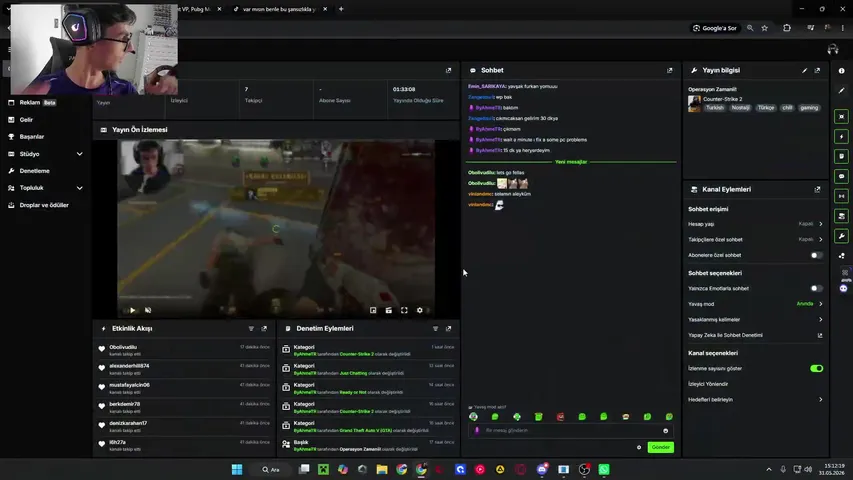
Task: Switch stream preview to fullscreen
Action: coord(404,310)
